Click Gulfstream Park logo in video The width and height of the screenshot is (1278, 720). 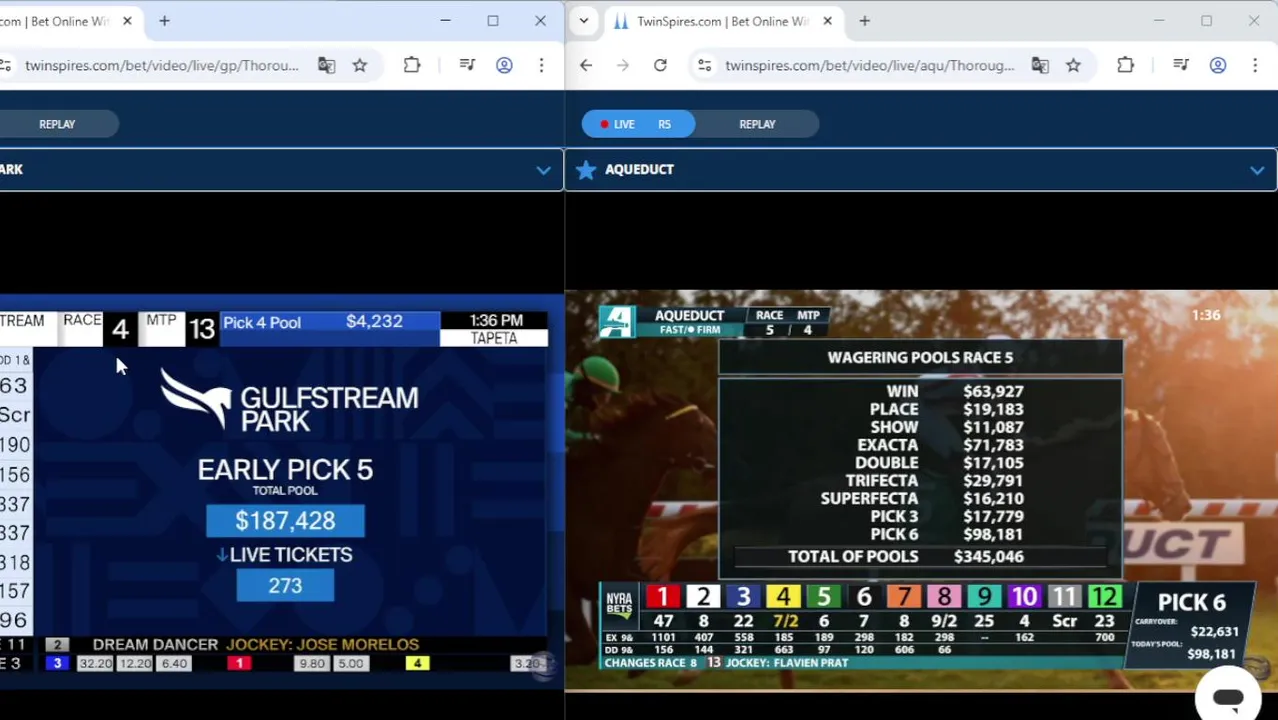(x=289, y=402)
